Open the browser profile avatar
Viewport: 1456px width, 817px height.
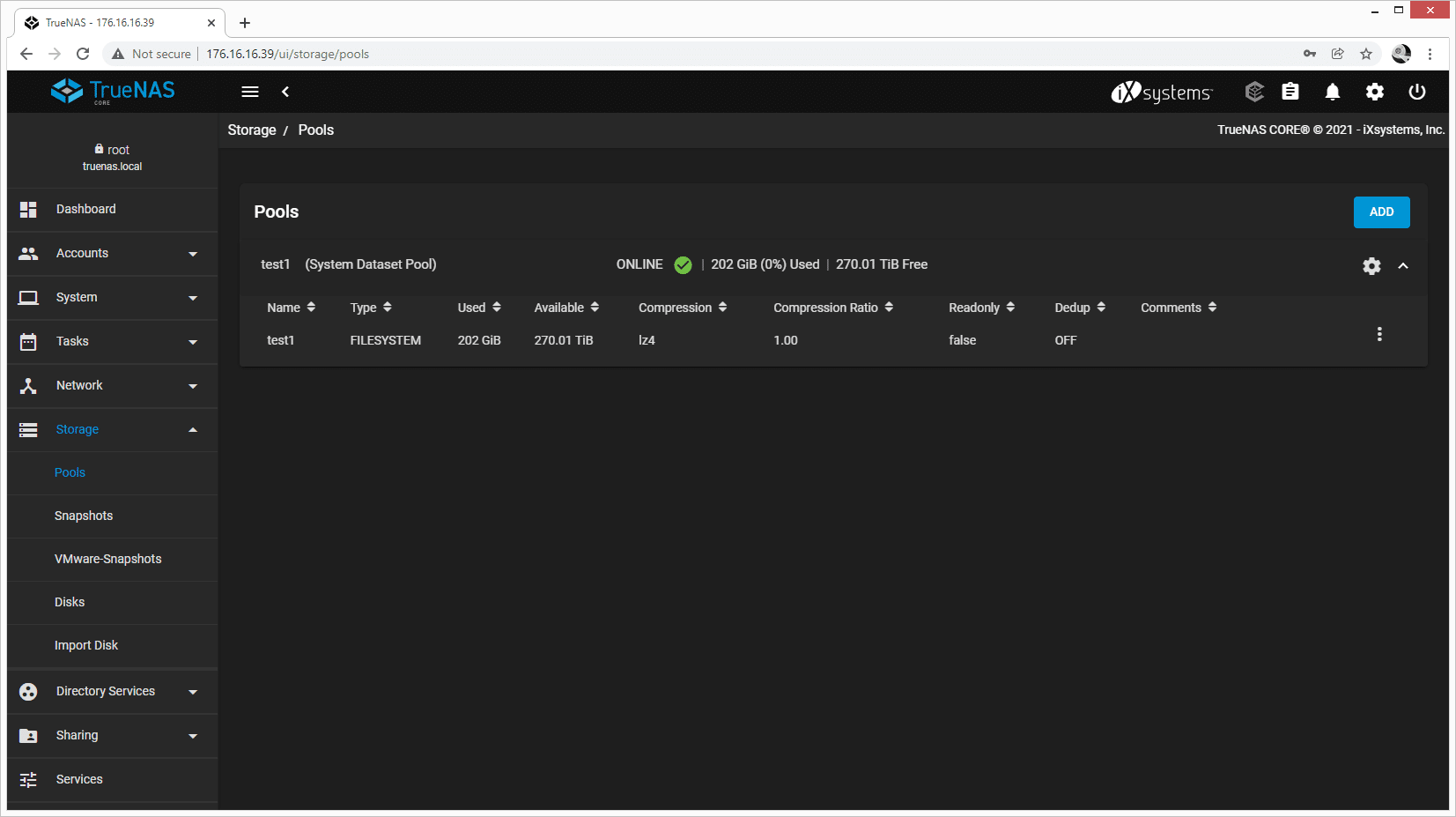tap(1401, 54)
